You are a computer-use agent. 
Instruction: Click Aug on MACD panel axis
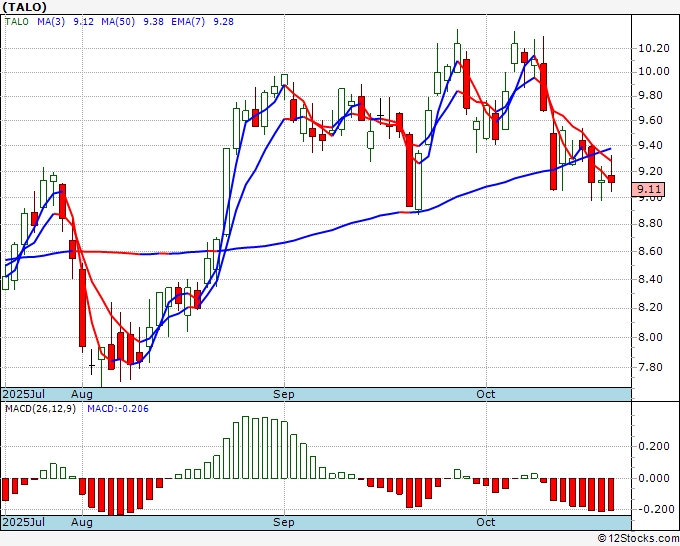82,522
